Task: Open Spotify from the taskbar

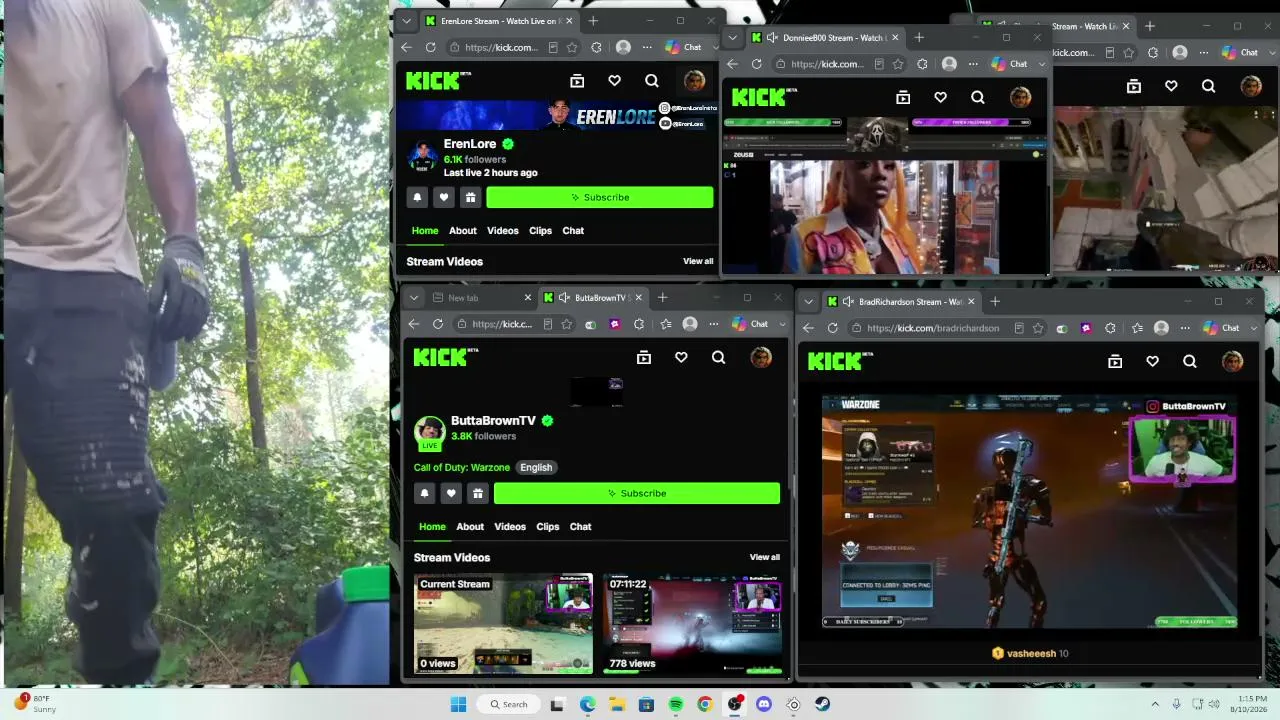Action: coord(675,704)
